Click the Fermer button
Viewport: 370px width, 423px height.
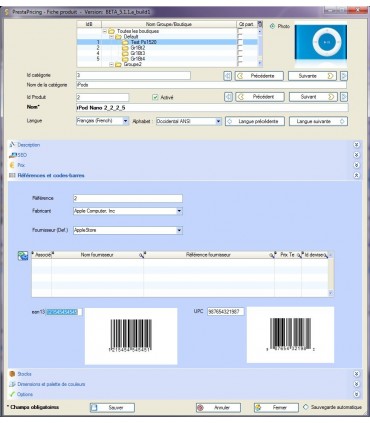(276, 408)
